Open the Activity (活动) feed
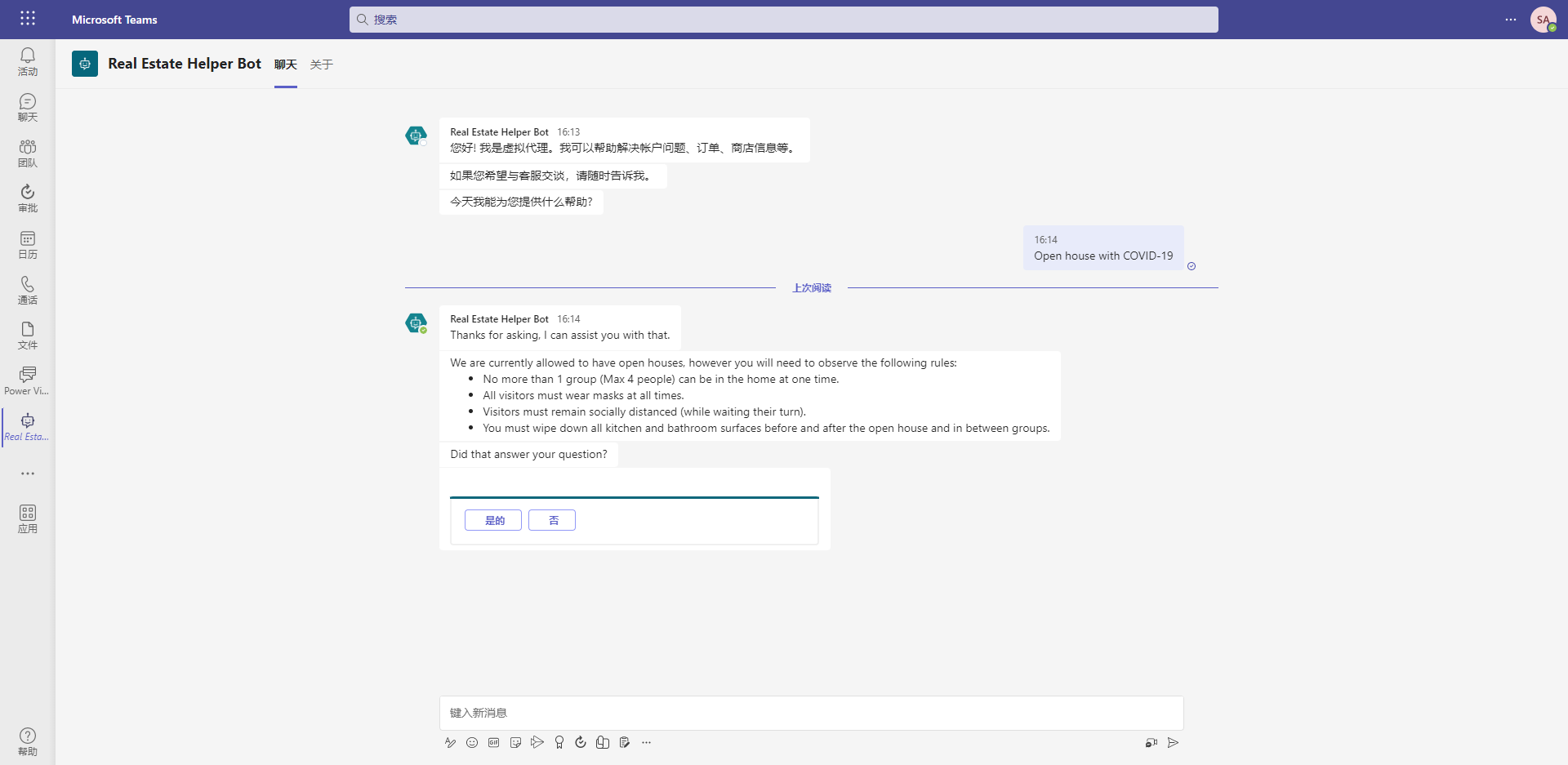 point(28,61)
